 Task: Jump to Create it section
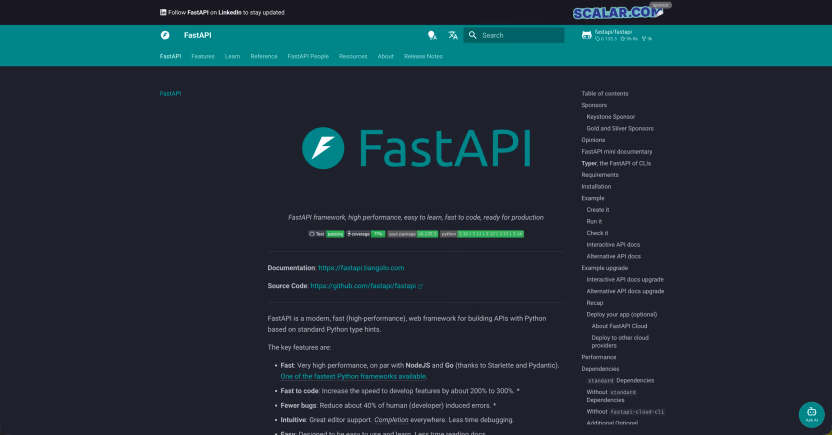point(597,210)
